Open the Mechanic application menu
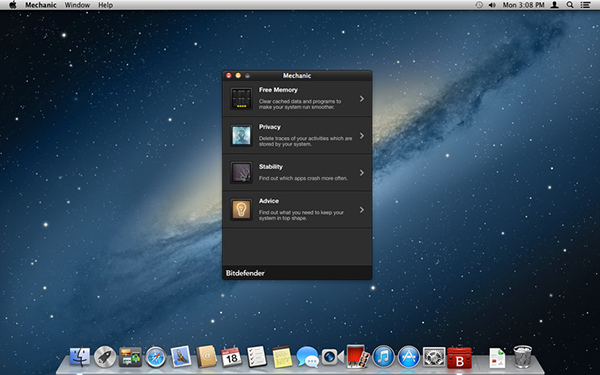This screenshot has width=600, height=375. tap(41, 5)
